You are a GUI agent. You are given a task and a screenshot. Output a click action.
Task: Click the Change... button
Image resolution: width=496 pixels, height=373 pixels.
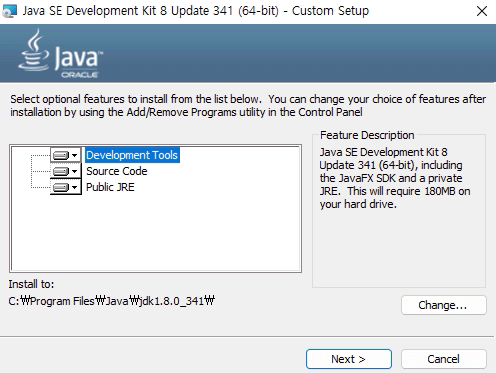pyautogui.click(x=444, y=305)
